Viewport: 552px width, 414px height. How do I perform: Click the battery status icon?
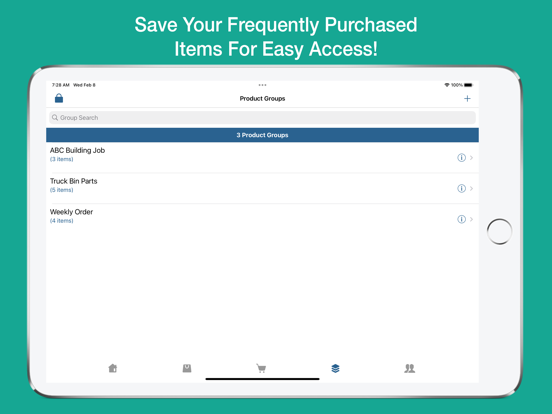pyautogui.click(x=468, y=85)
